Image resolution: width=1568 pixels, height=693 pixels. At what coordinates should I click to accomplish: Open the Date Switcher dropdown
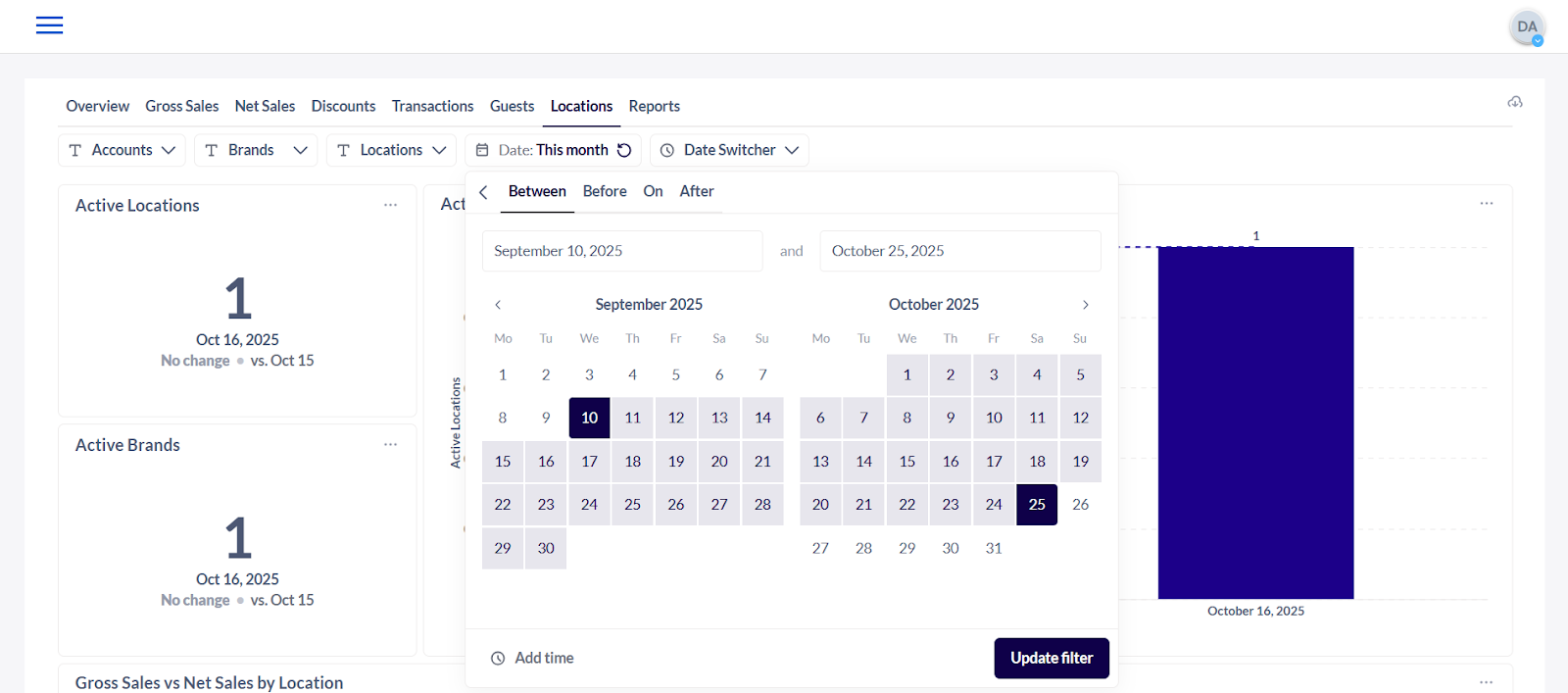tap(729, 150)
